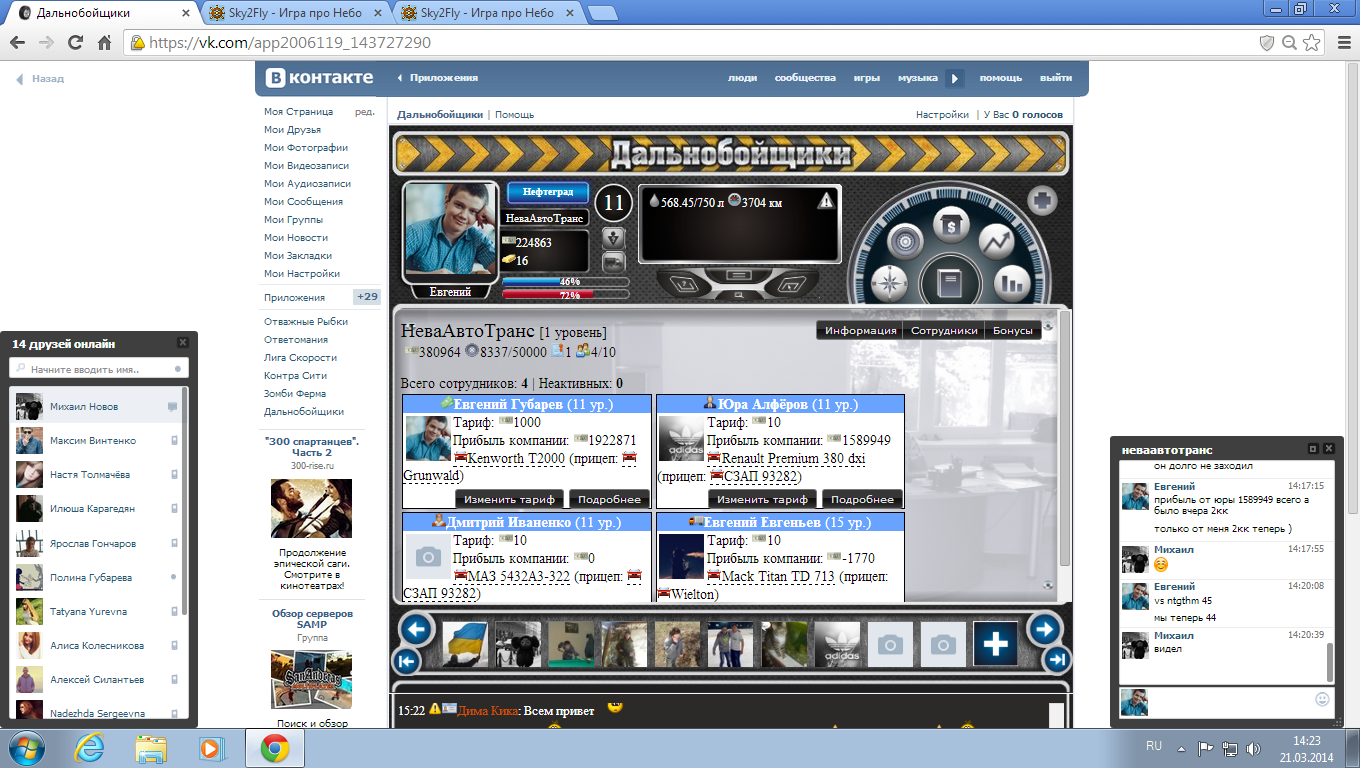Switch to the second Sky2Fly browser tab
This screenshot has width=1360, height=768.
coord(488,14)
